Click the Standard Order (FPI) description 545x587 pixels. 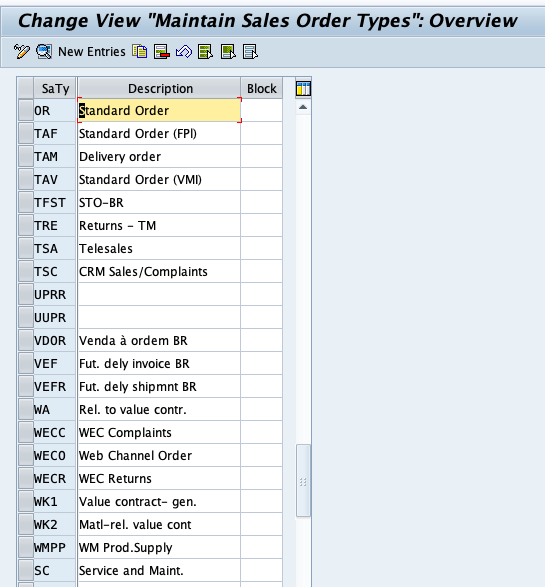[159, 133]
